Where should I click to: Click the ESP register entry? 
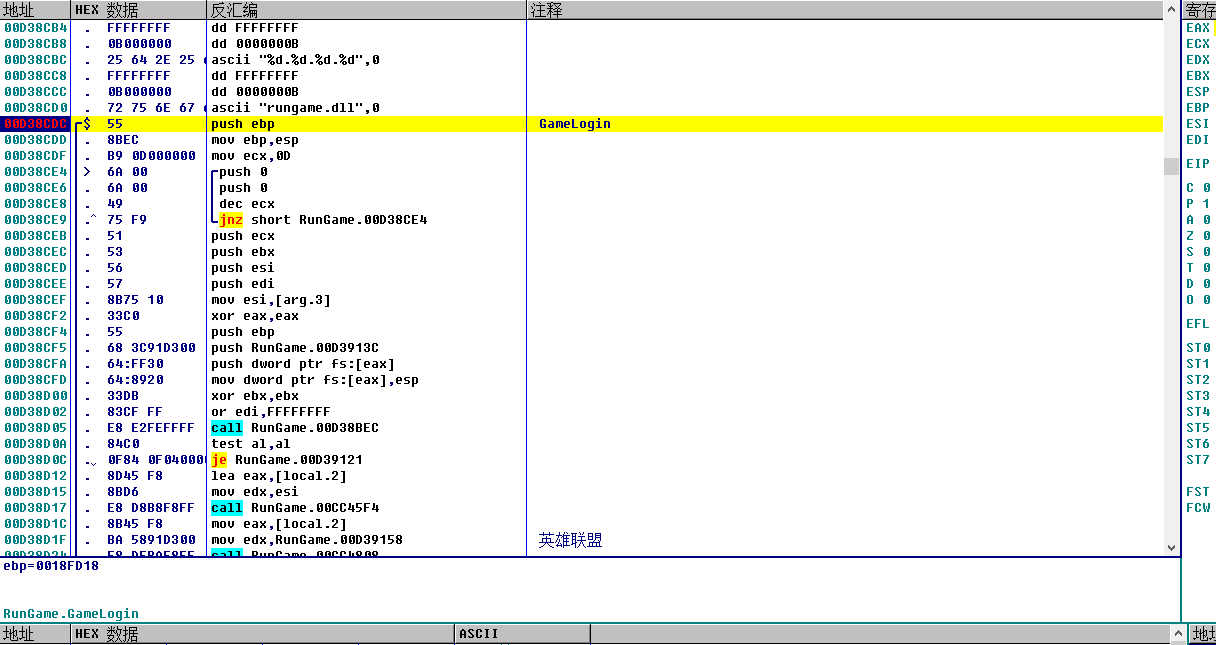(1198, 92)
